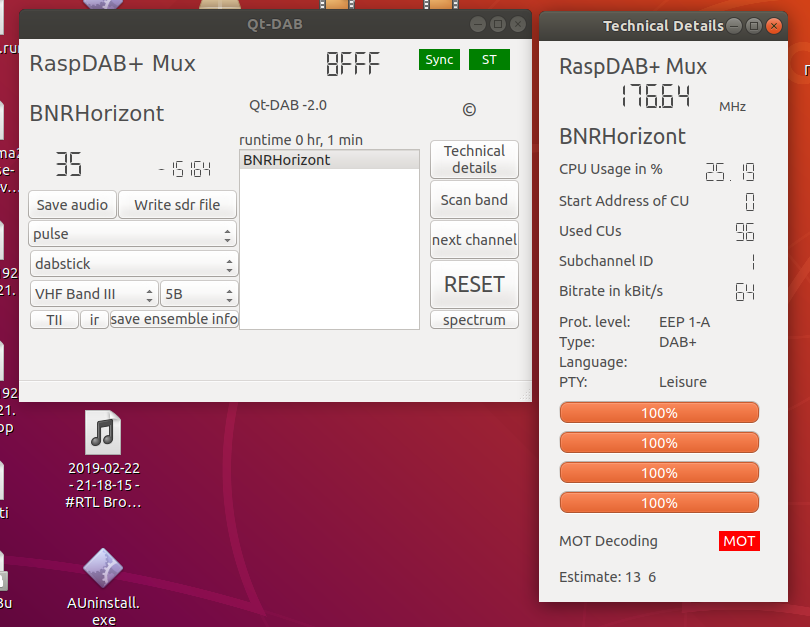Image resolution: width=810 pixels, height=627 pixels.
Task: Click Write sdr file button
Action: (177, 205)
